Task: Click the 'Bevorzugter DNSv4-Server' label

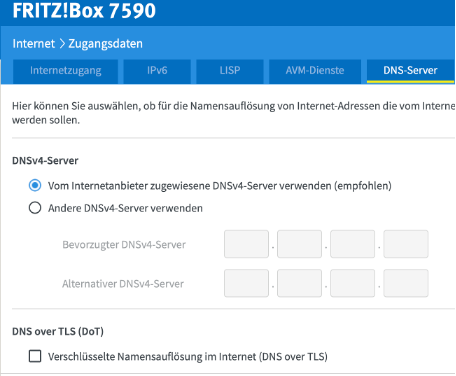Action: [124, 245]
